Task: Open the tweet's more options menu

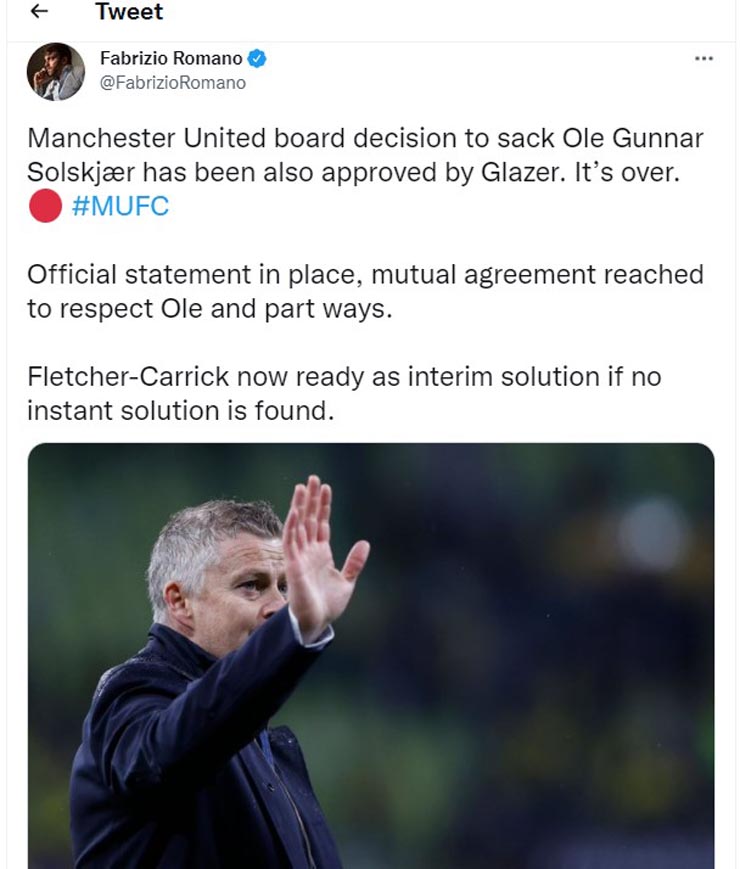Action: [x=704, y=59]
